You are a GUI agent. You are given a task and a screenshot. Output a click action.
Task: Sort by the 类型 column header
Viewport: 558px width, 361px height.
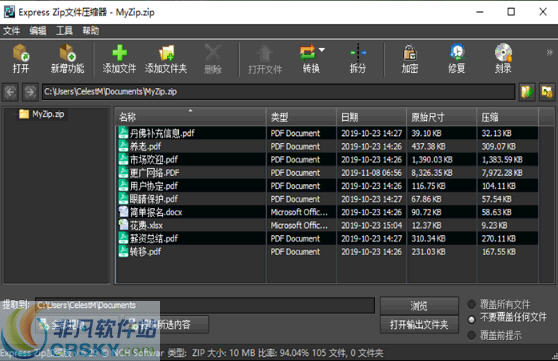point(301,117)
